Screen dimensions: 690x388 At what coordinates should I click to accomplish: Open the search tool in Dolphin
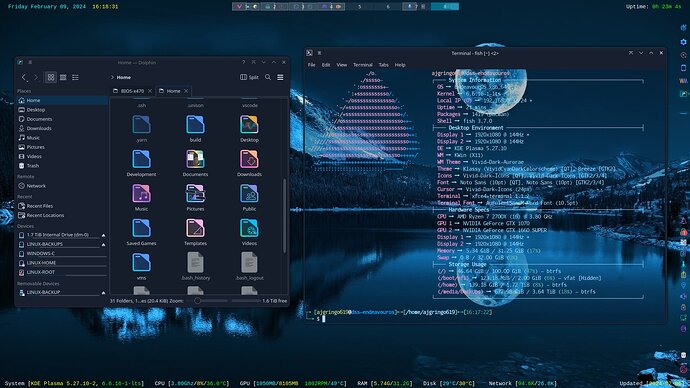point(268,77)
